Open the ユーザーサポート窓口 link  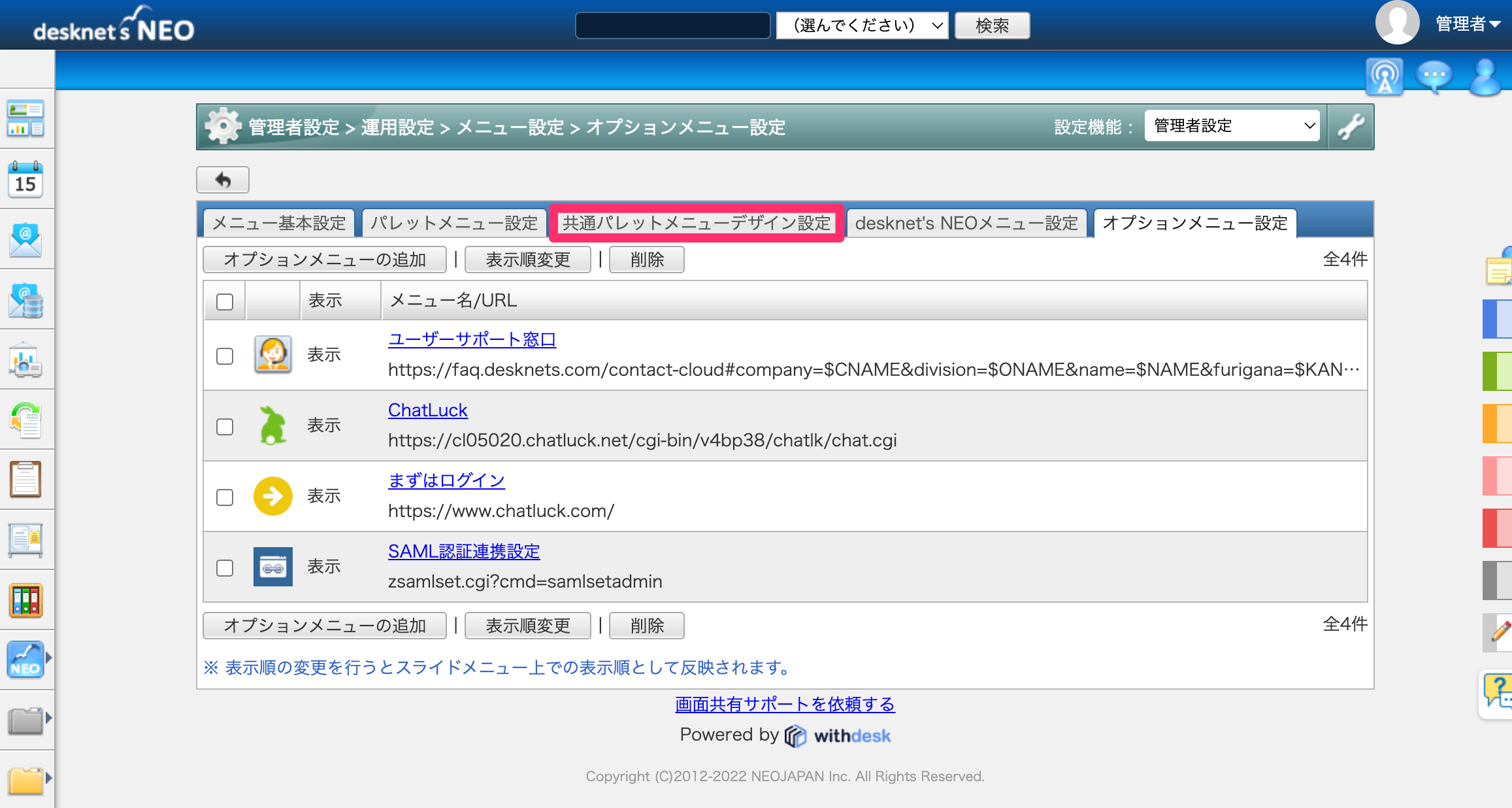(472, 339)
